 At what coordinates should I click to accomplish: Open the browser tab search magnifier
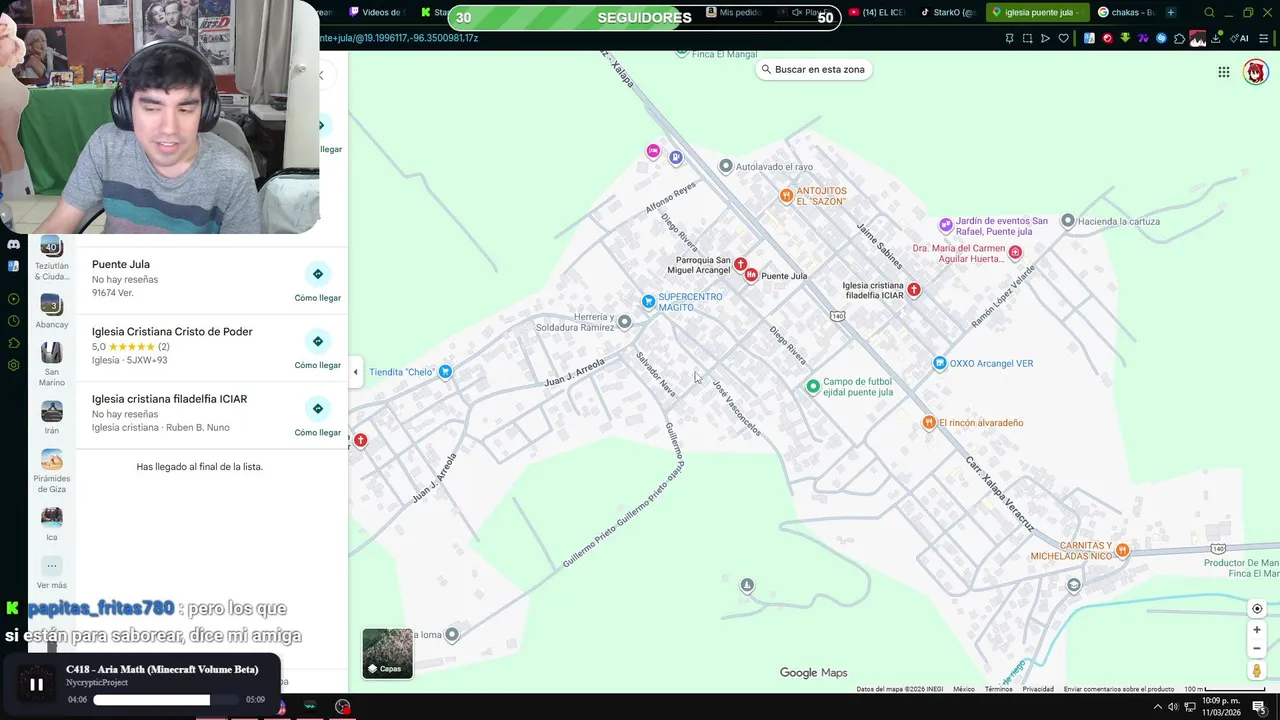[x=1209, y=12]
